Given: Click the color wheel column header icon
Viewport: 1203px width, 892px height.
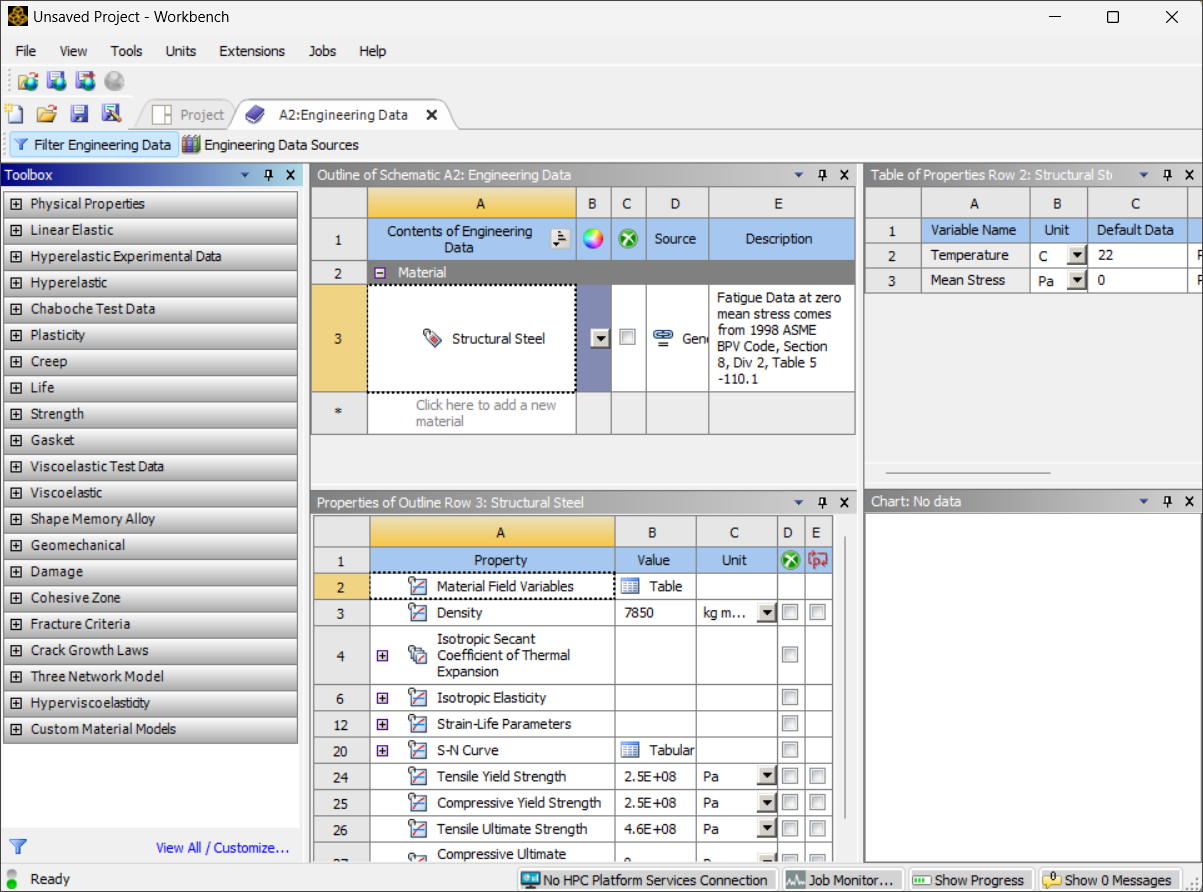Looking at the screenshot, I should pyautogui.click(x=593, y=239).
